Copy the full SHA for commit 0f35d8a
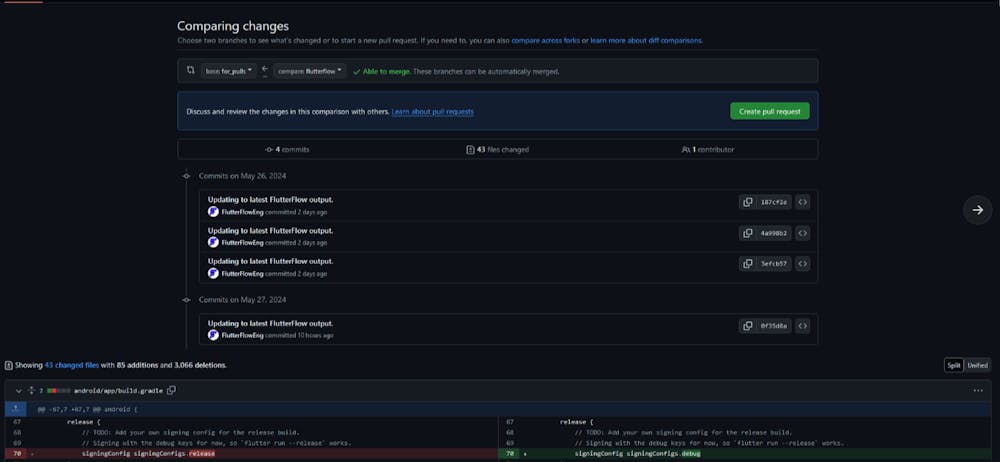The width and height of the screenshot is (1000, 462). [x=746, y=325]
